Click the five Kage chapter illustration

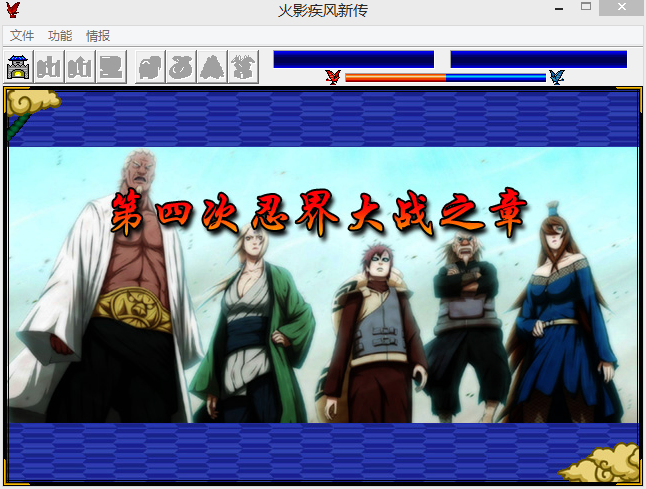[x=323, y=285]
